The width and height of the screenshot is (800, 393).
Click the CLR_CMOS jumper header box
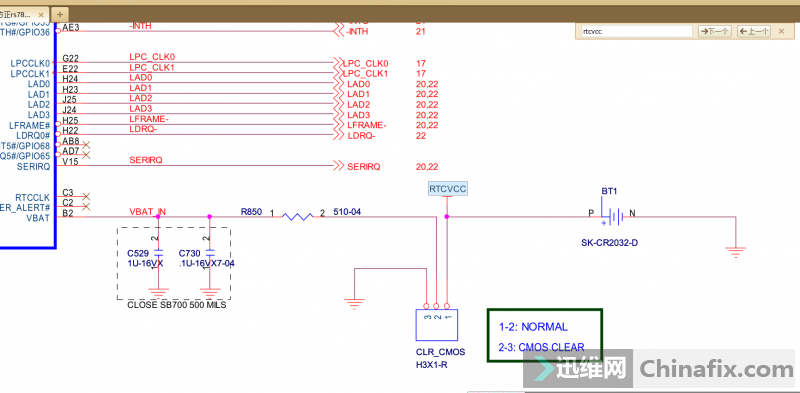click(x=436, y=325)
